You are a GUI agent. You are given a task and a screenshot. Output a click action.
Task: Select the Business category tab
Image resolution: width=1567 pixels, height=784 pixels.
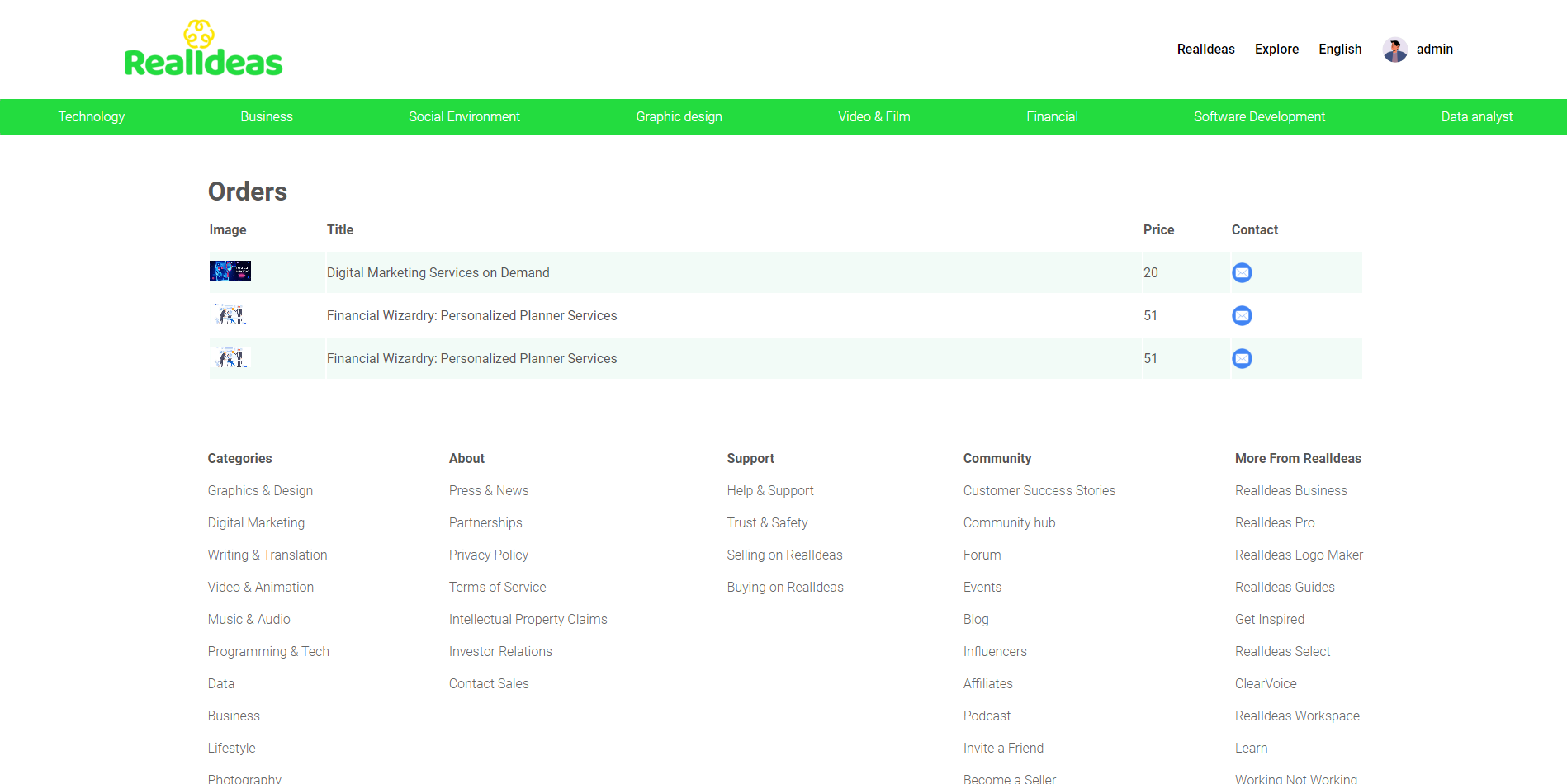267,117
